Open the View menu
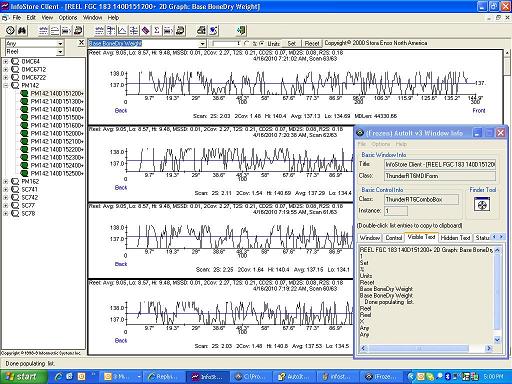The height and width of the screenshot is (384, 512). coord(47,18)
